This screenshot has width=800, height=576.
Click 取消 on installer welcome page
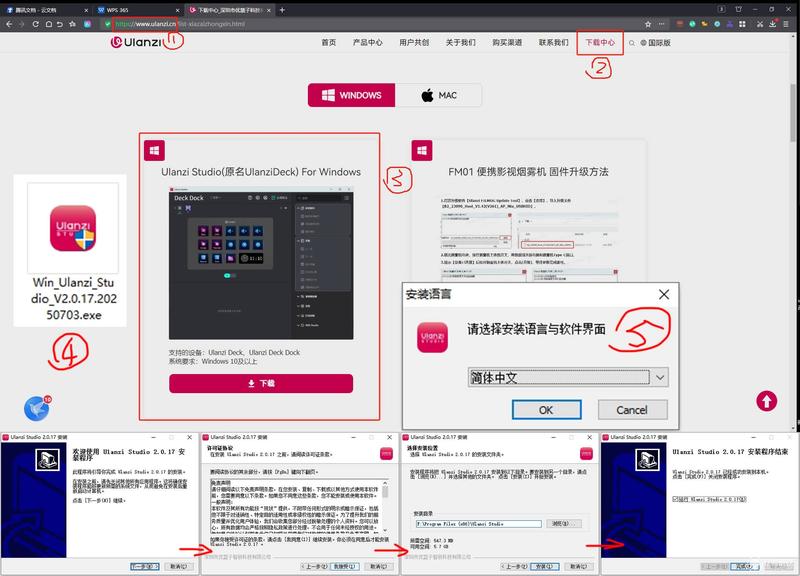point(179,566)
